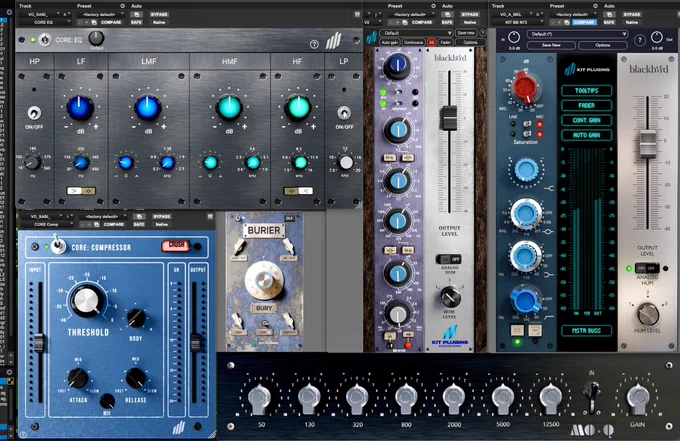Click the compressor Release knob

tap(136, 378)
